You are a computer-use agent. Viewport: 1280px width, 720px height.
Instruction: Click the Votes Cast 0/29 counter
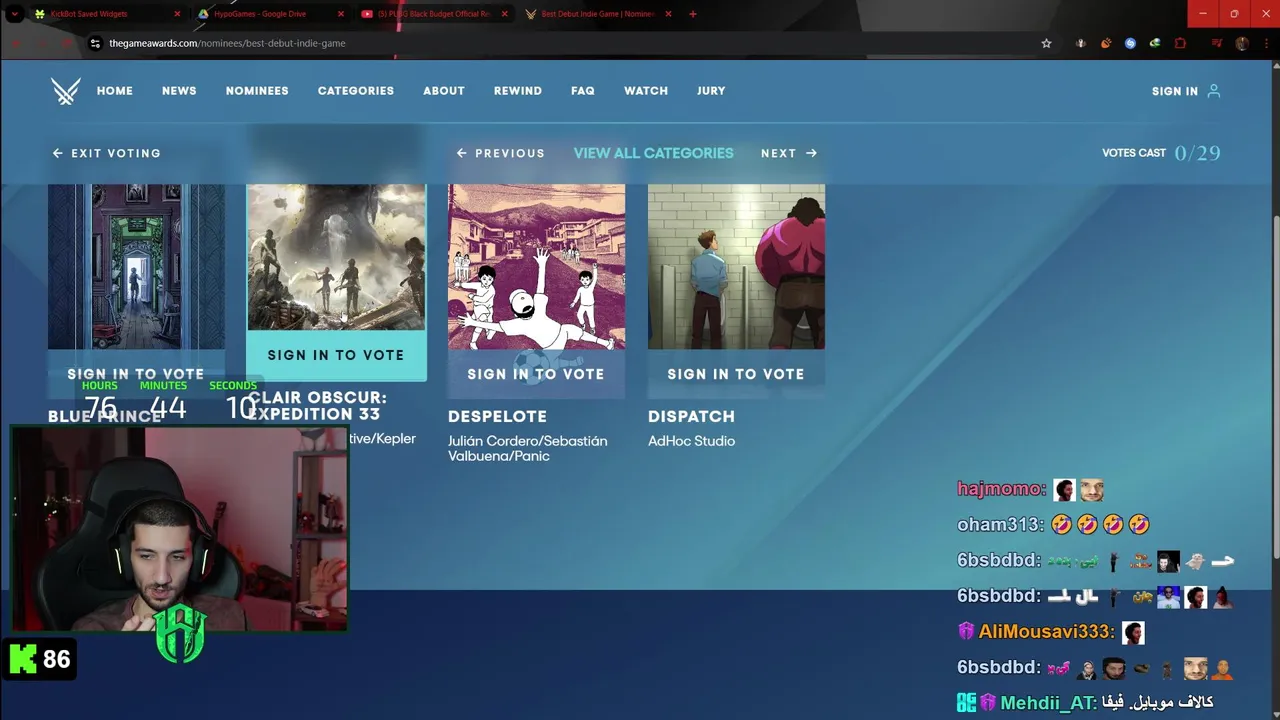(x=1161, y=153)
